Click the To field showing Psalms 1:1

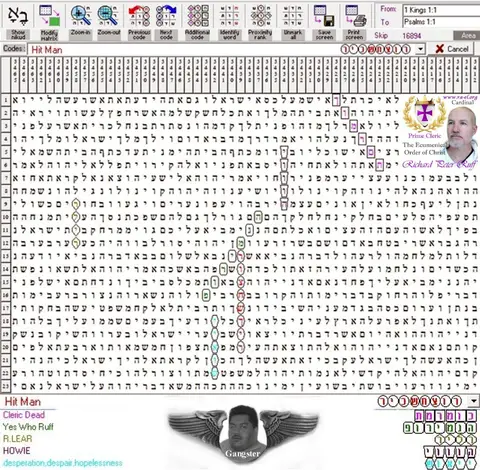click(441, 22)
